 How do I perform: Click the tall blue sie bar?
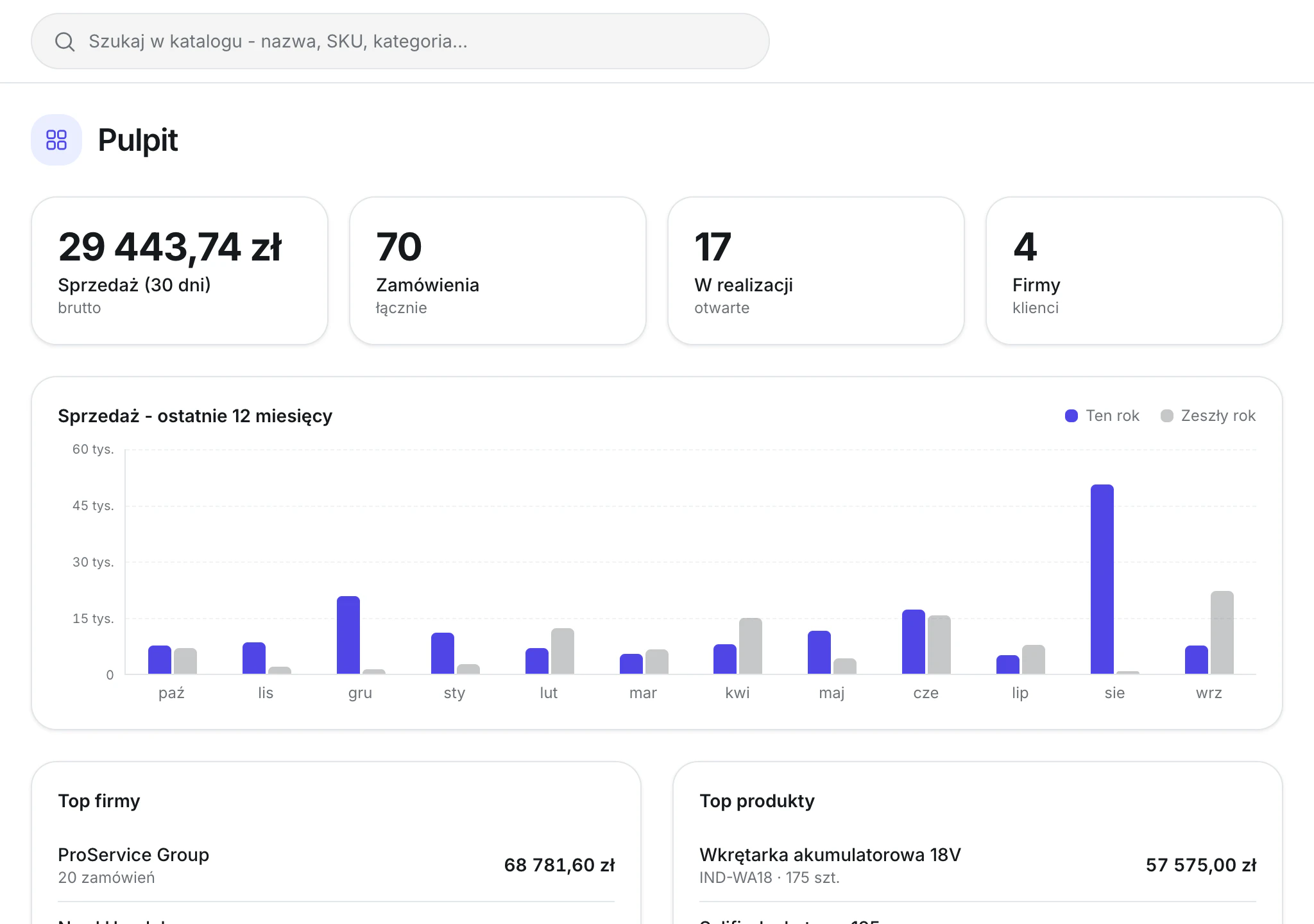(x=1102, y=579)
